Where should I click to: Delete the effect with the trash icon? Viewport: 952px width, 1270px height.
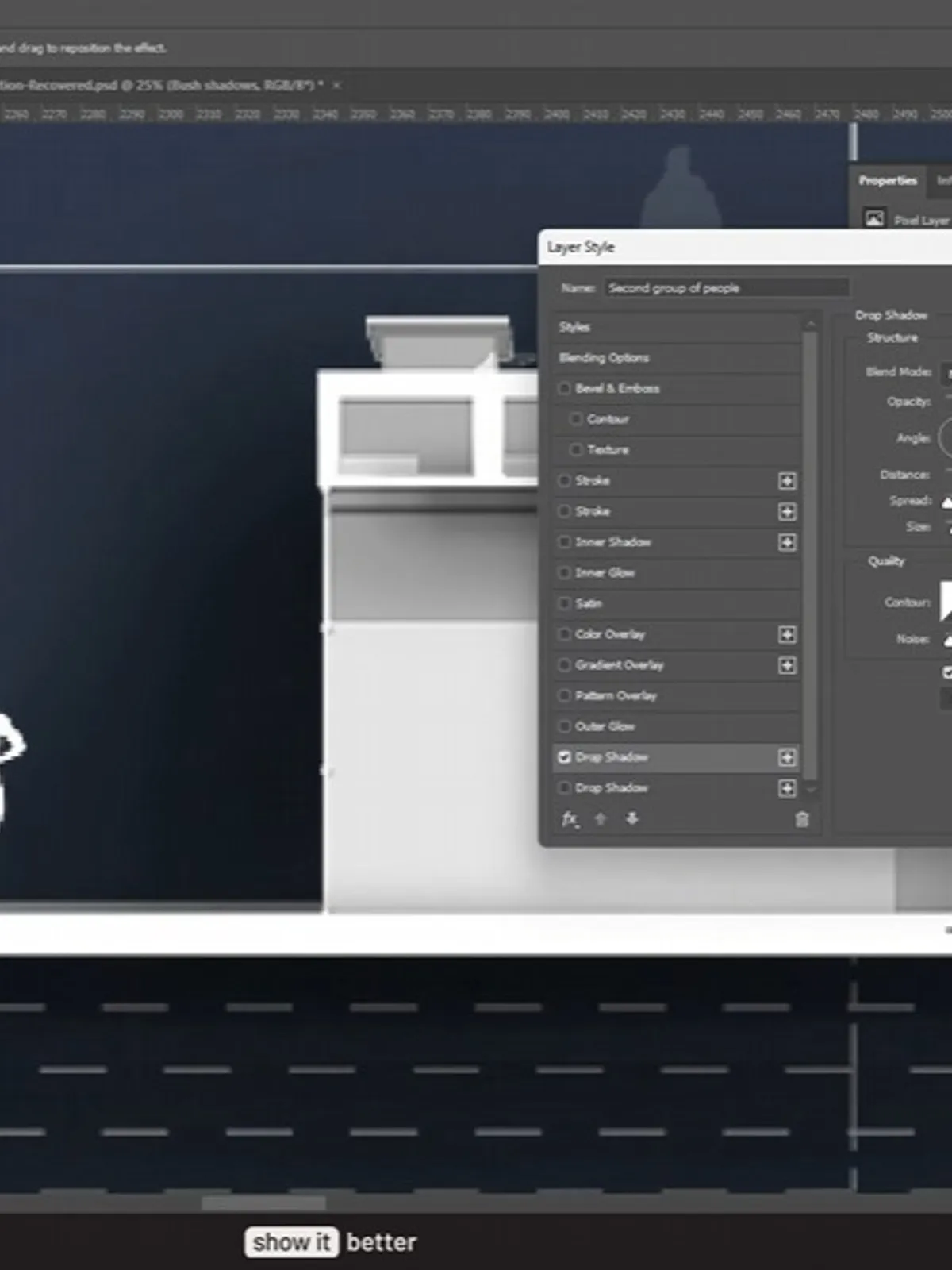tap(801, 819)
